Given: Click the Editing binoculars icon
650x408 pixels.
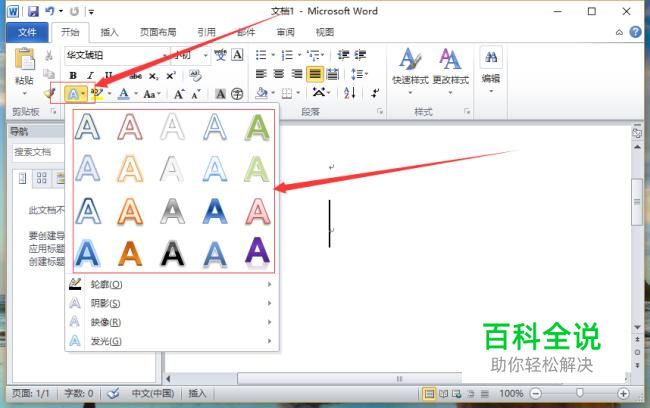Looking at the screenshot, I should coord(491,57).
